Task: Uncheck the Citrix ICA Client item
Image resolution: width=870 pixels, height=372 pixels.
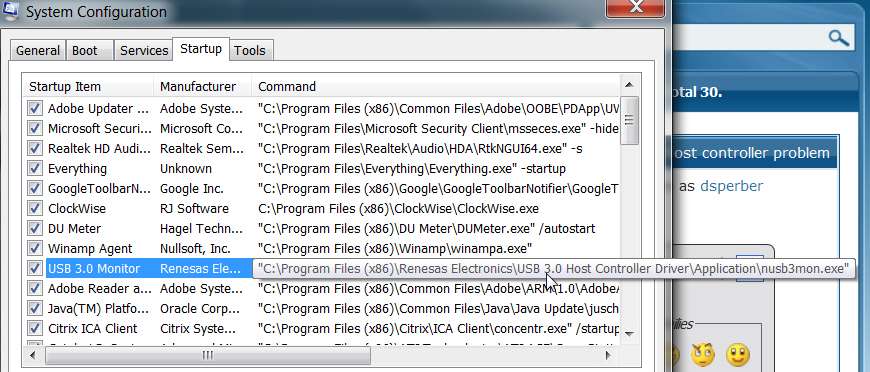Action: click(34, 328)
